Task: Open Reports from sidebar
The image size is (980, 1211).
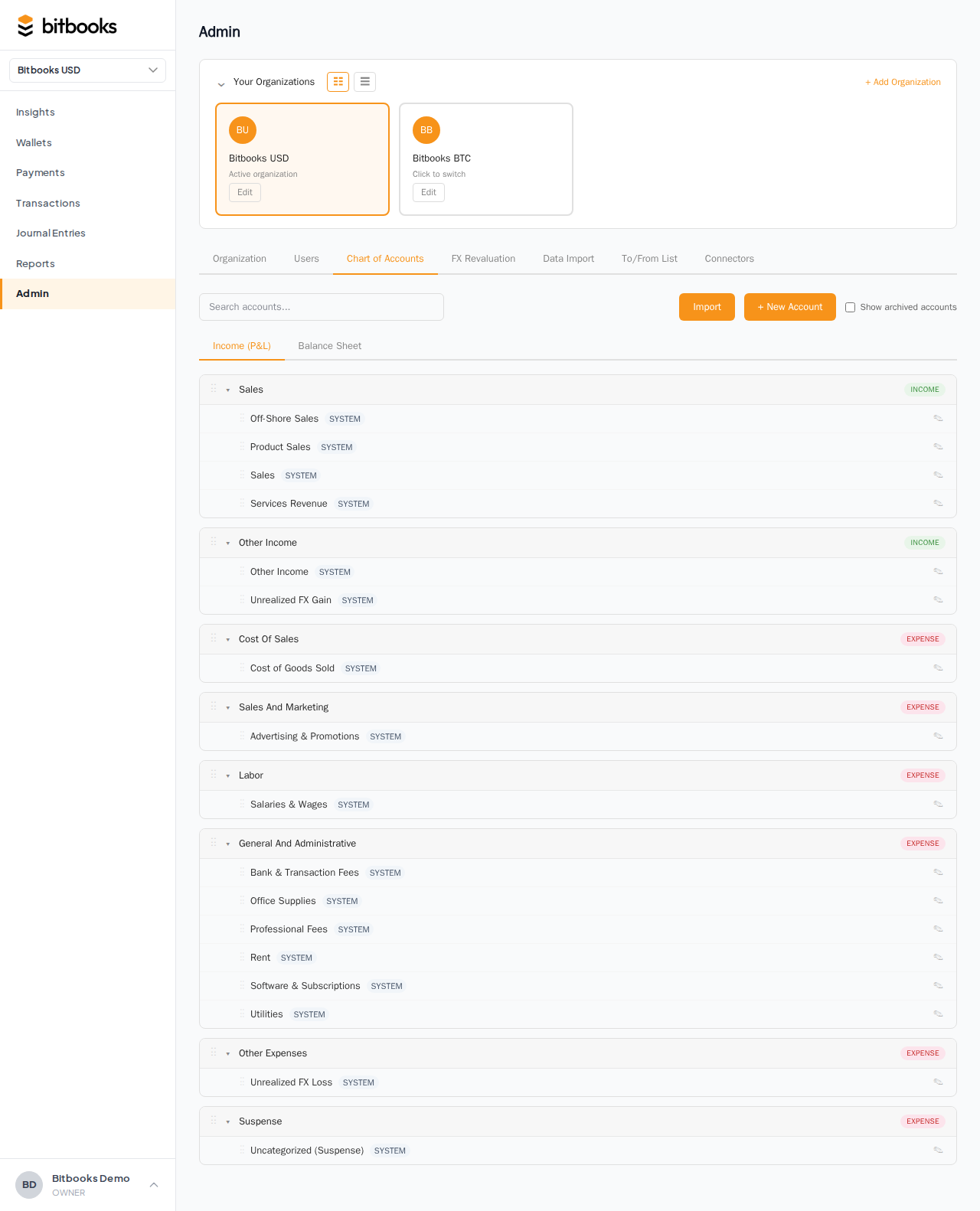Action: [87, 263]
